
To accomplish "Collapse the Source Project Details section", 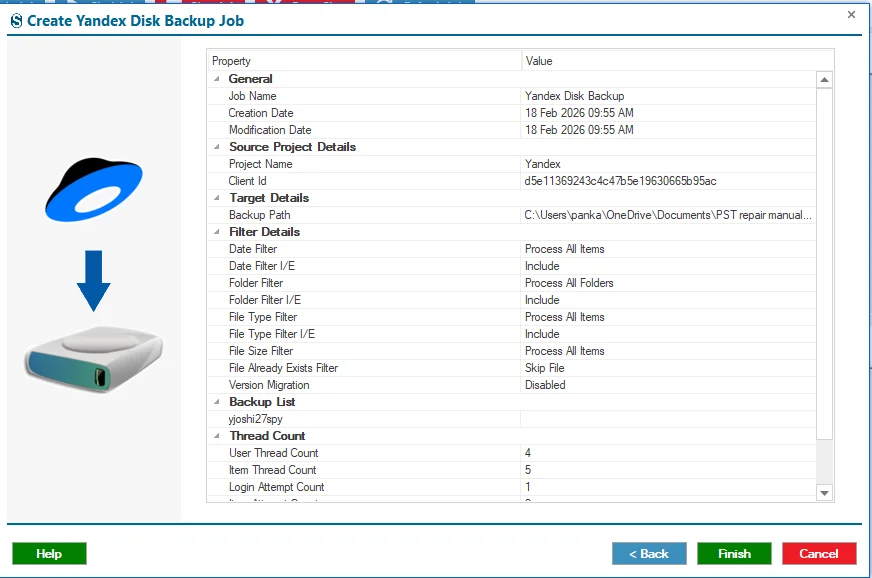I will [217, 147].
